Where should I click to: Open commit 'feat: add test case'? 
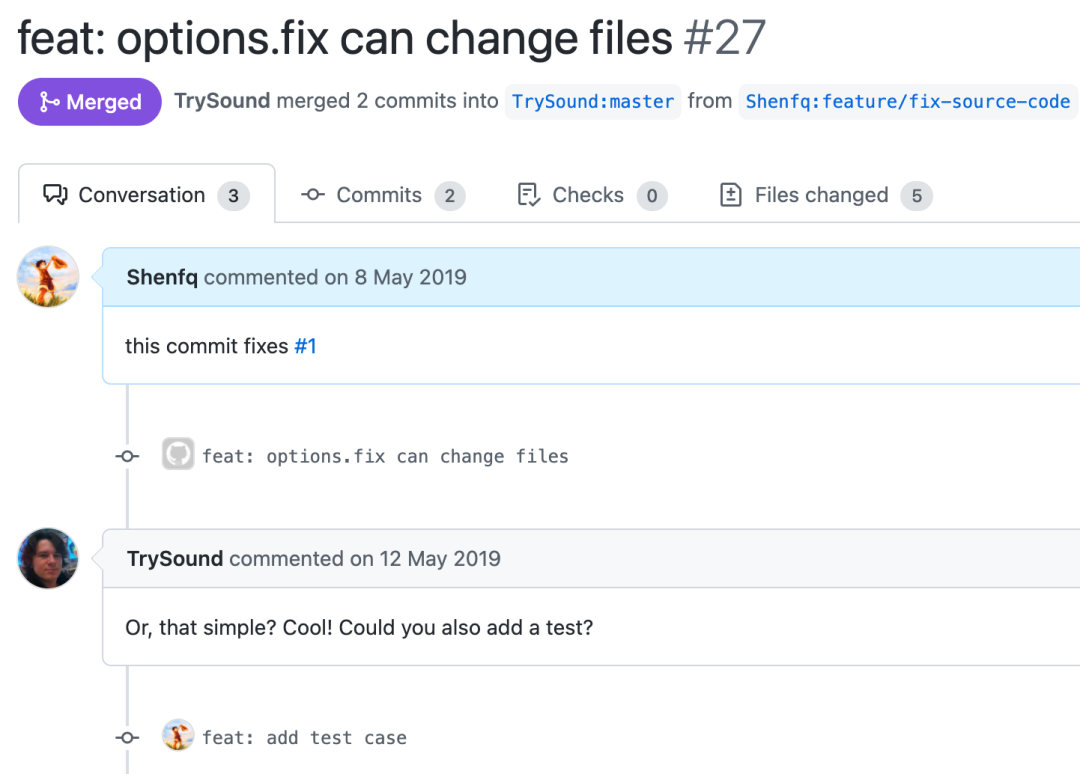[x=304, y=738]
